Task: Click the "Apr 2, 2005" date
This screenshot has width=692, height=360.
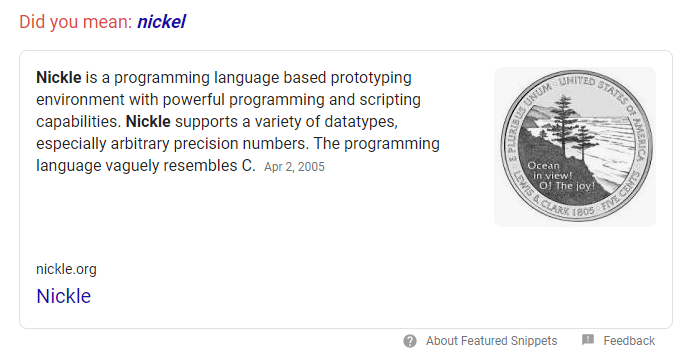Action: 294,167
